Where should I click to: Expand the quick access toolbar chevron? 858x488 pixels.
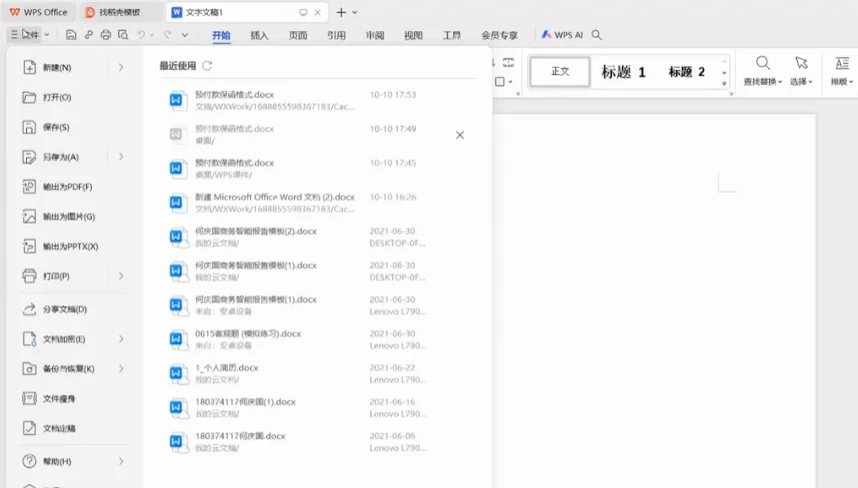click(185, 35)
